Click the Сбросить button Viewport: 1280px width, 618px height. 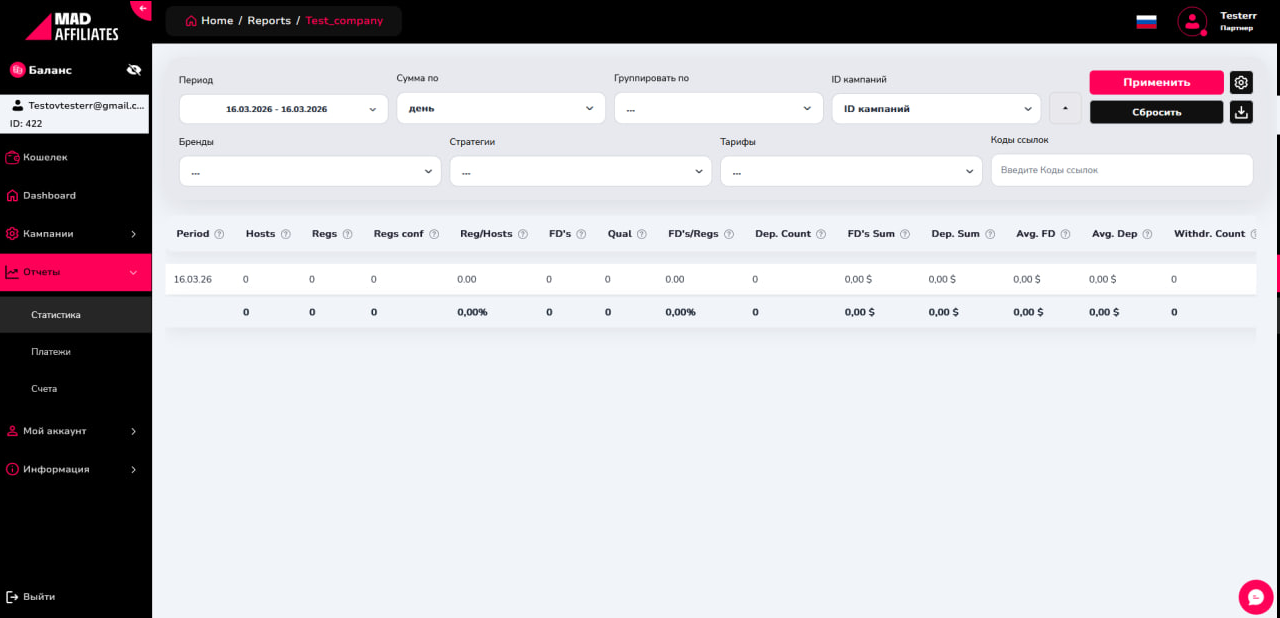click(1156, 112)
